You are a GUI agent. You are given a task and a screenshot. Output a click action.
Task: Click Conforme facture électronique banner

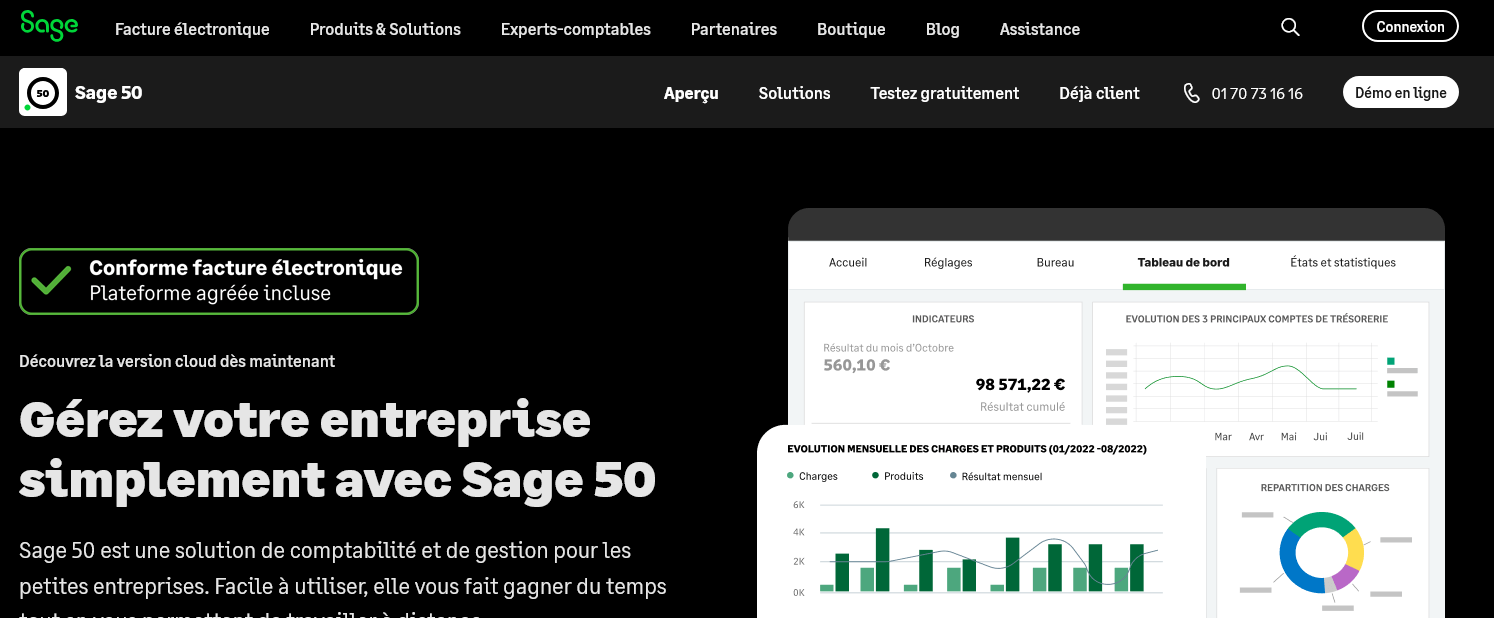click(219, 281)
